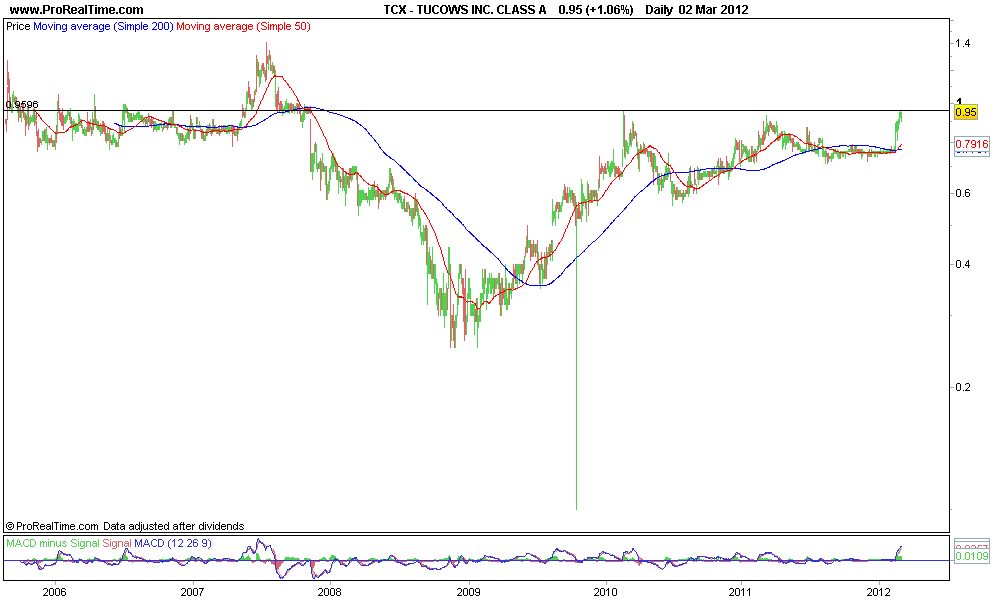Select Moving average (Simple 50) legend
This screenshot has width=1000, height=600.
(243, 27)
